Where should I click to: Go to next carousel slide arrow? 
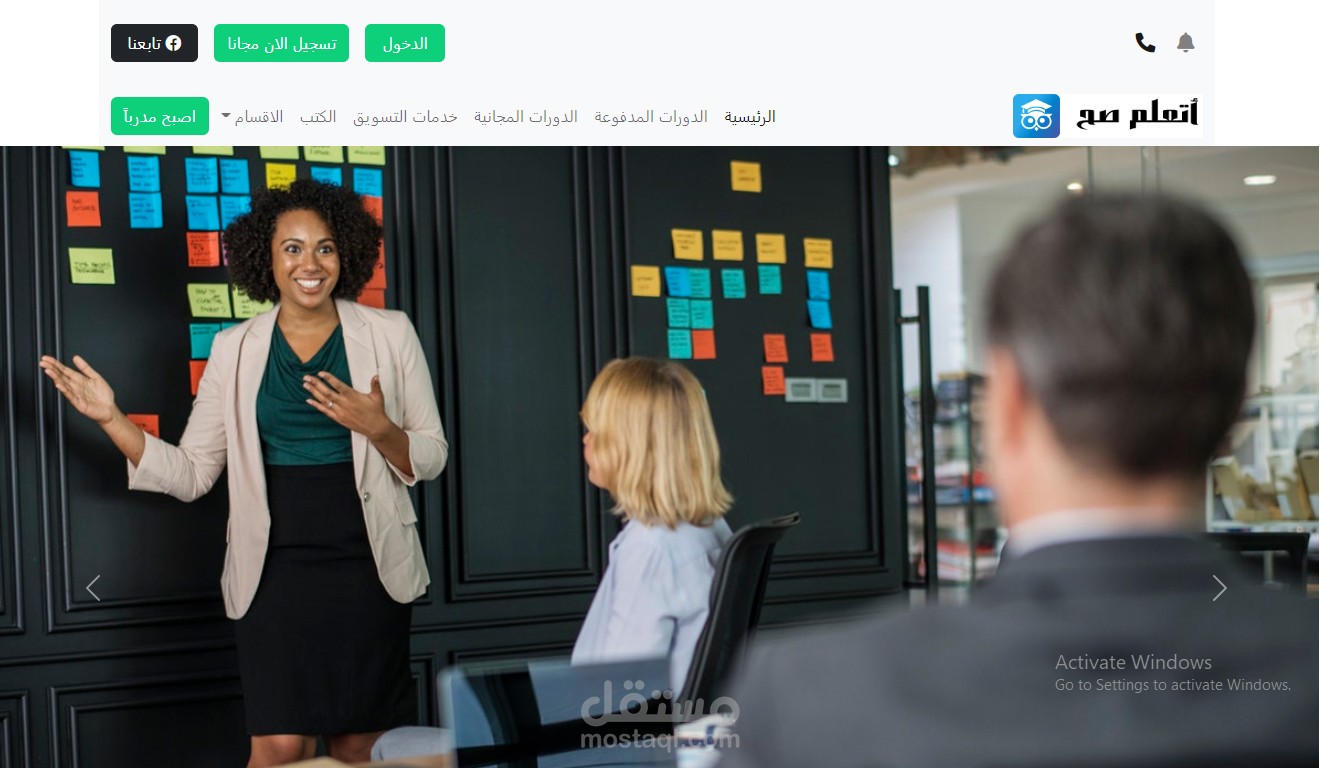click(x=1219, y=588)
